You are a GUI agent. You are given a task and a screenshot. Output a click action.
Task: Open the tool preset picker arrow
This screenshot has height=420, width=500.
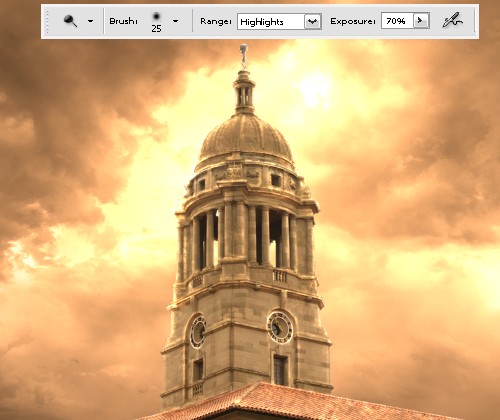click(90, 21)
